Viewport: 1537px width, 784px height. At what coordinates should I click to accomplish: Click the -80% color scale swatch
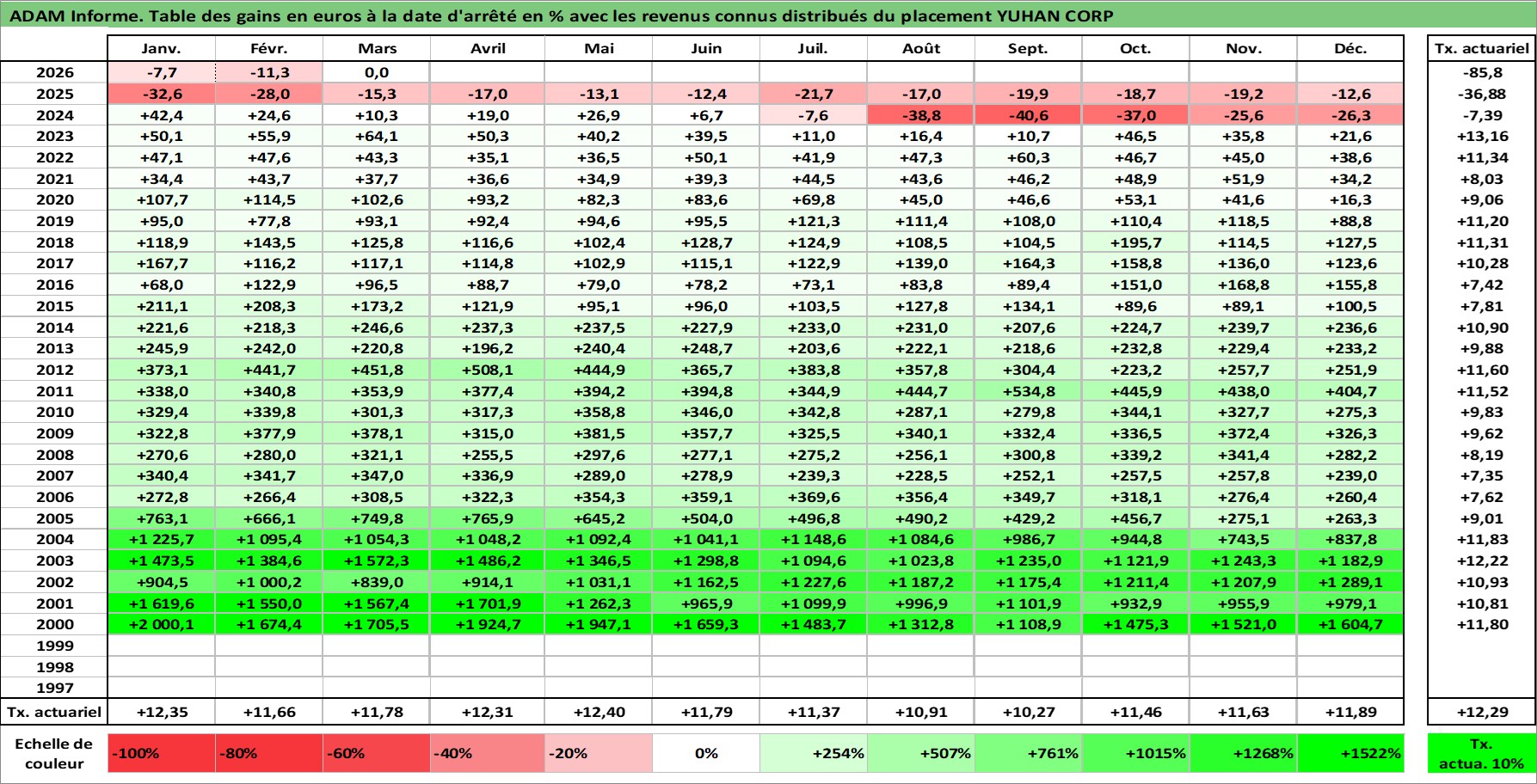click(269, 753)
